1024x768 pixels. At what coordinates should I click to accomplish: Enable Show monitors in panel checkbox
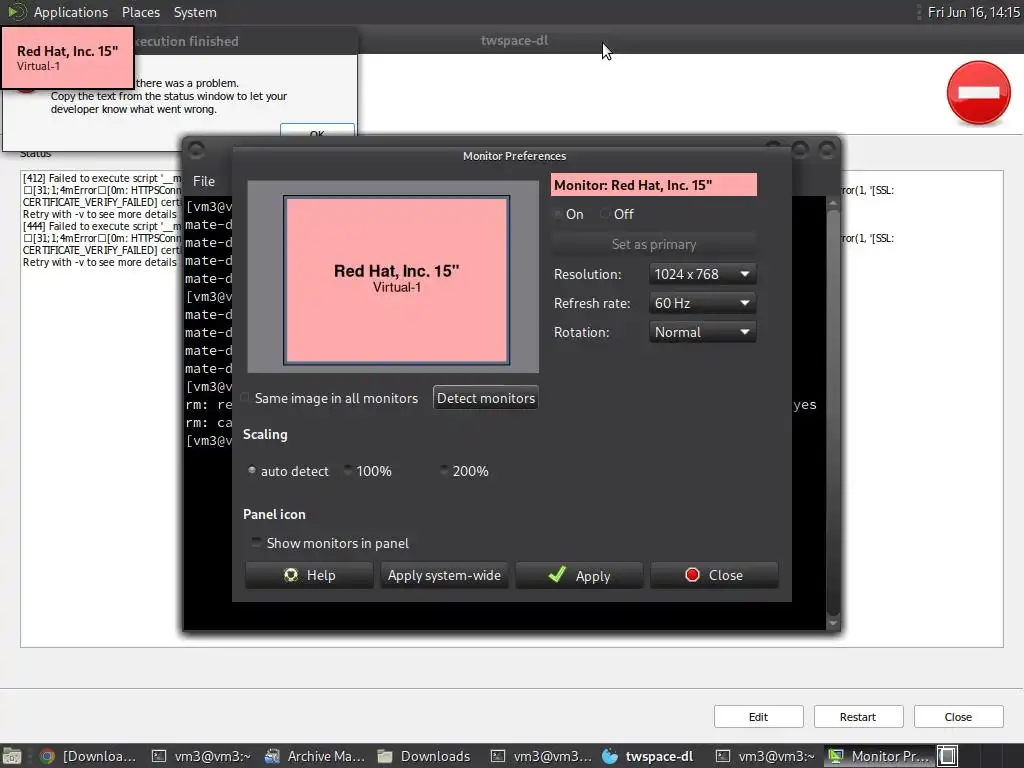coord(257,543)
